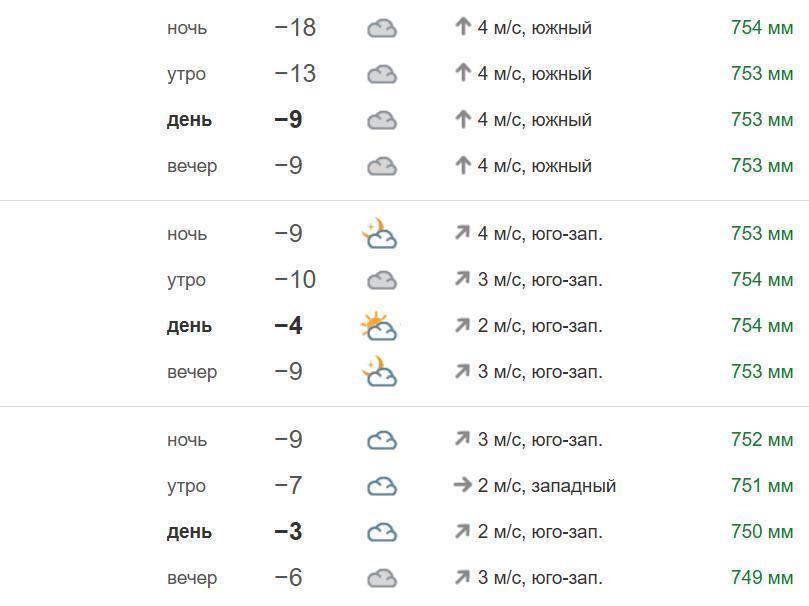Click the 752 мм pressure reading
809x606 pixels.
[x=762, y=440]
